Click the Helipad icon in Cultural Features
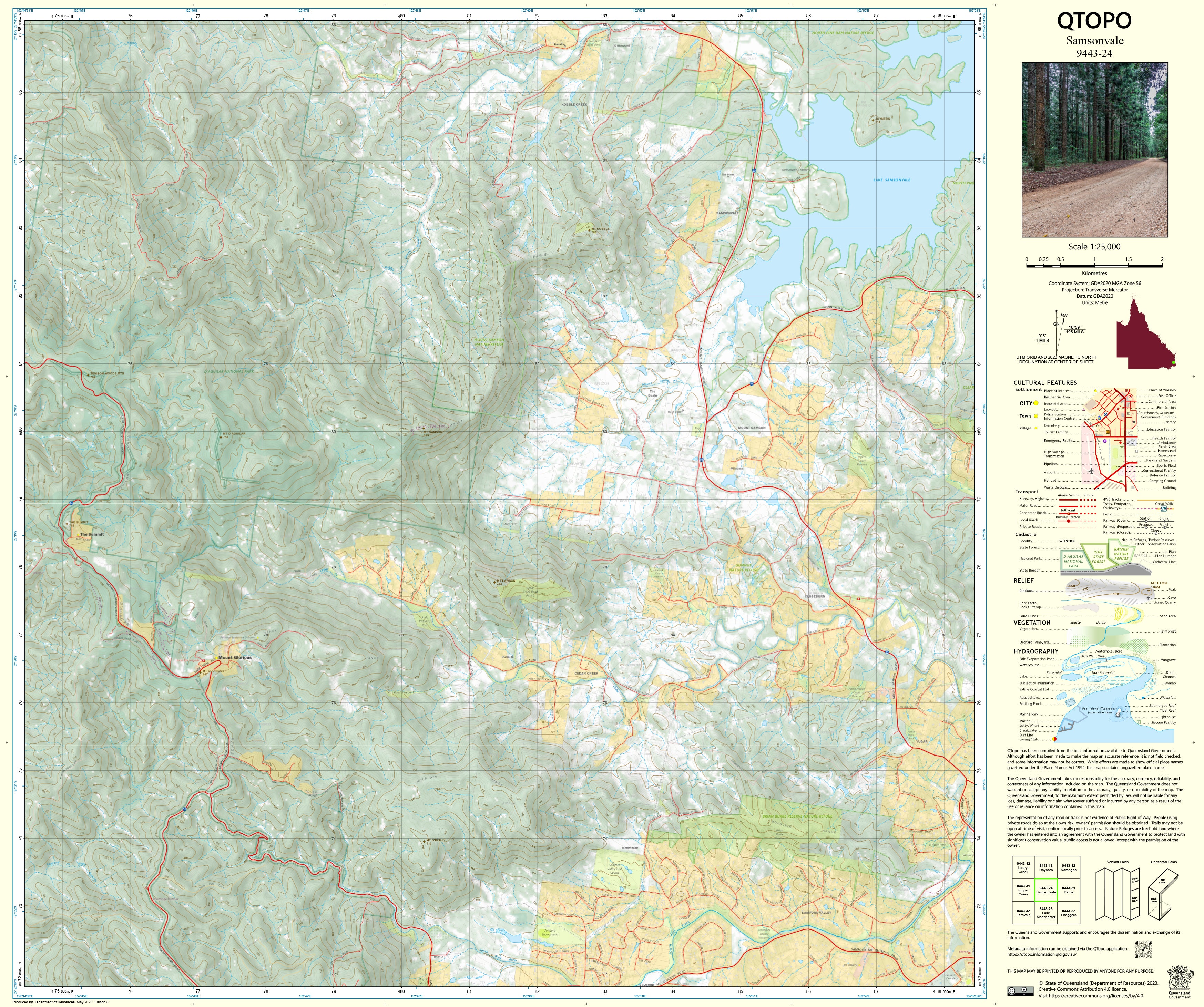Viewport: 1204px width, 1007px height. (x=1097, y=481)
